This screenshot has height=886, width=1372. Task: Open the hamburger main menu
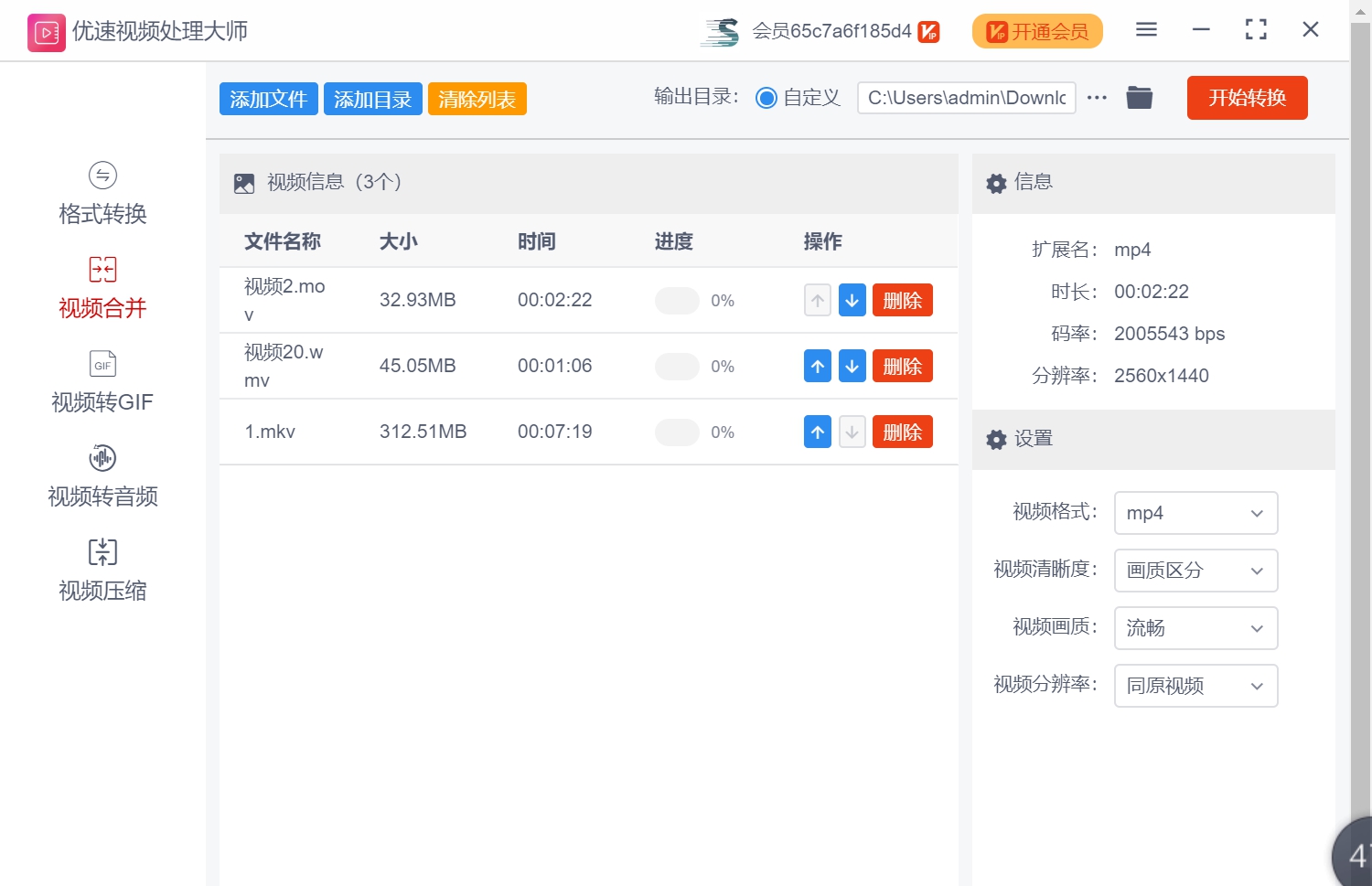coord(1146,30)
